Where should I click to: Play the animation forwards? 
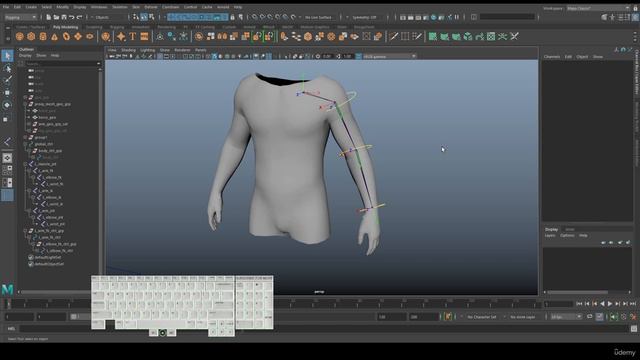(610, 304)
